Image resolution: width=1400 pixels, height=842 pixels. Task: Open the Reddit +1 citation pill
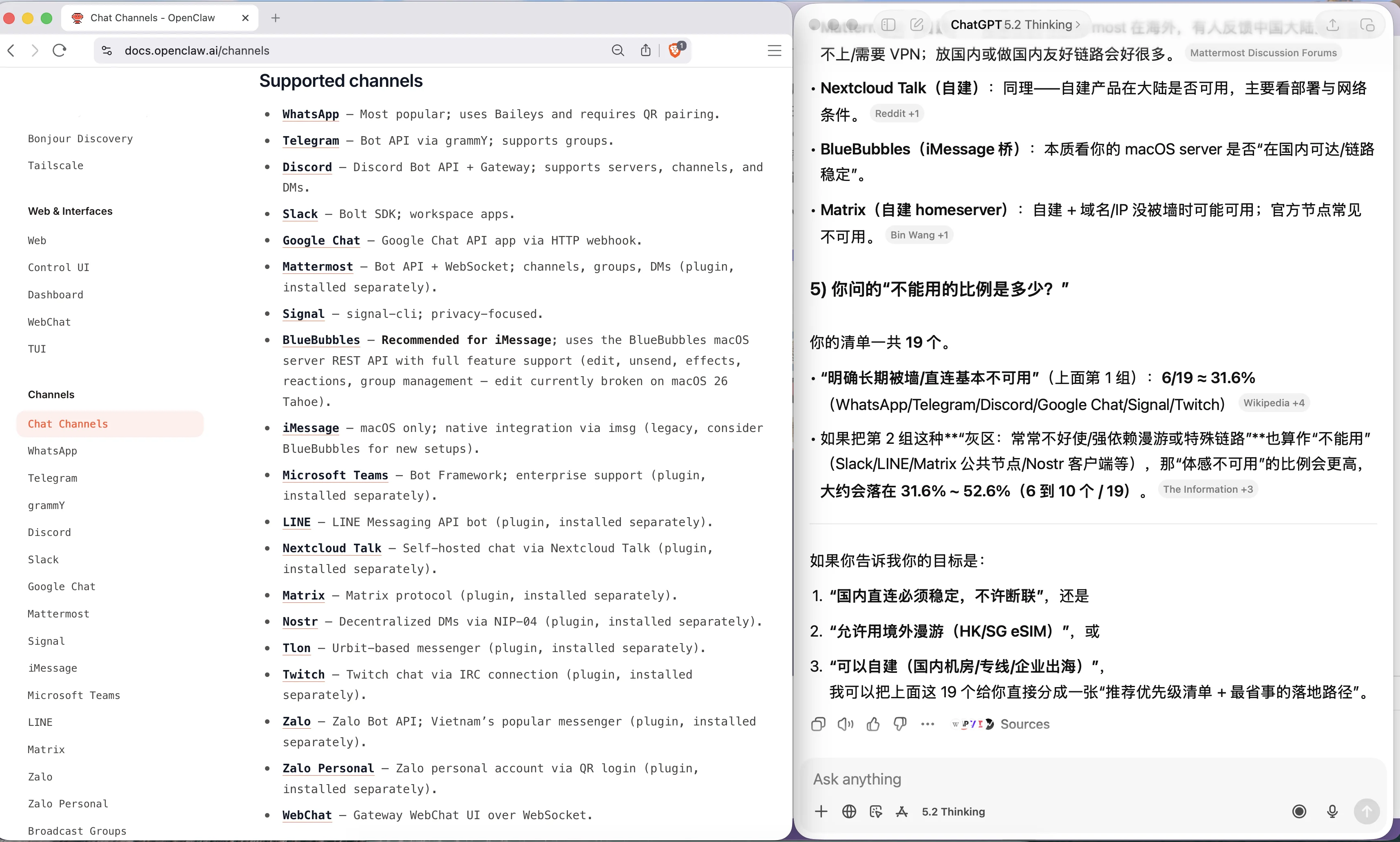coord(897,113)
